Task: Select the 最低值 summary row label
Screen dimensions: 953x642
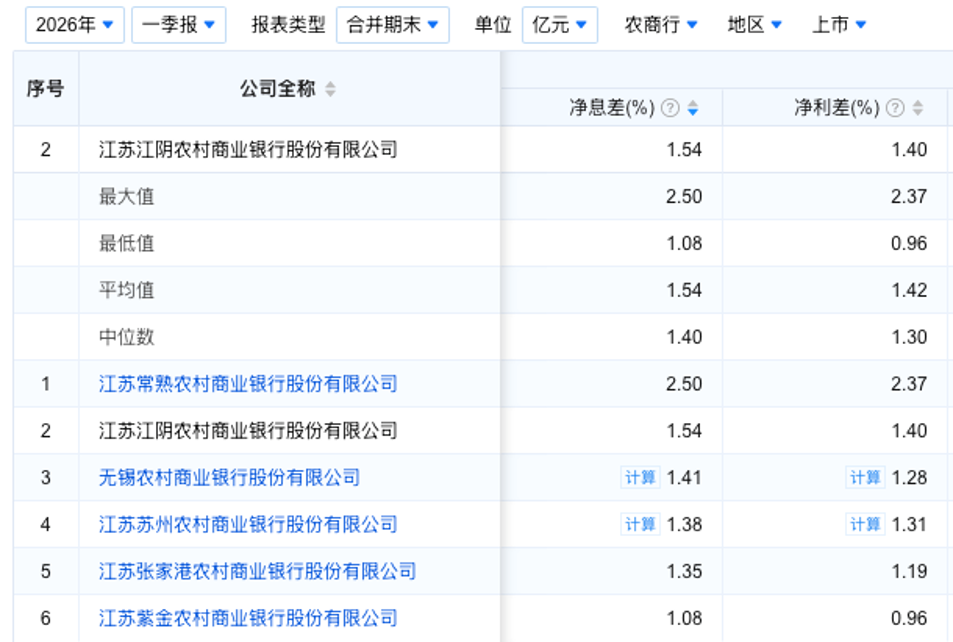Action: [126, 243]
